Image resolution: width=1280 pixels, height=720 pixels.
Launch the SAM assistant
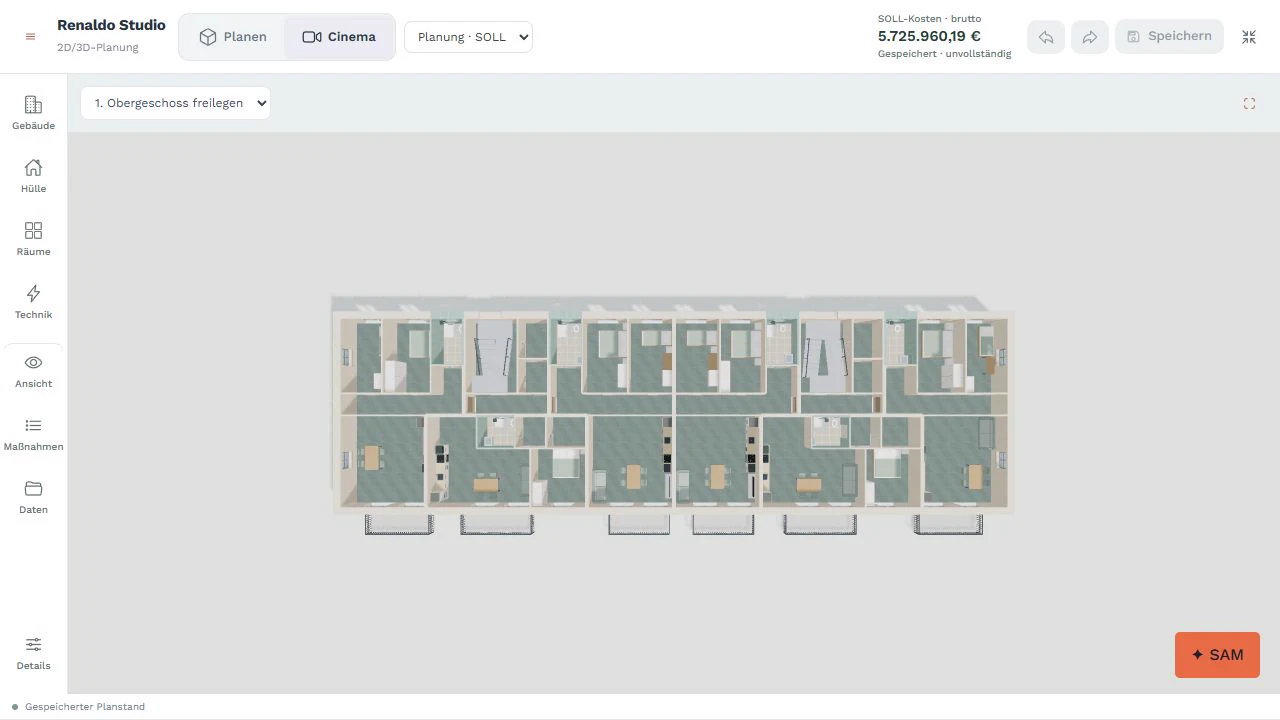(1217, 655)
